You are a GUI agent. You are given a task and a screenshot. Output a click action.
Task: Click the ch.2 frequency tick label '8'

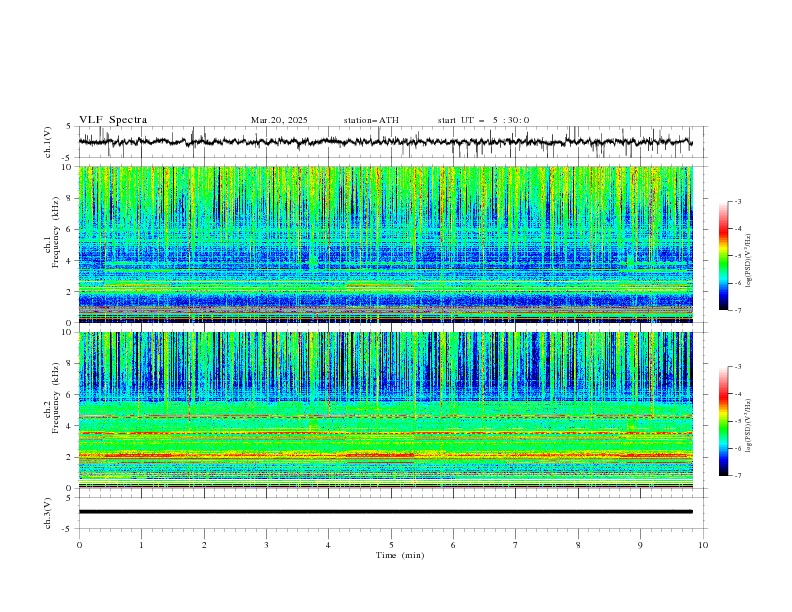click(x=71, y=364)
